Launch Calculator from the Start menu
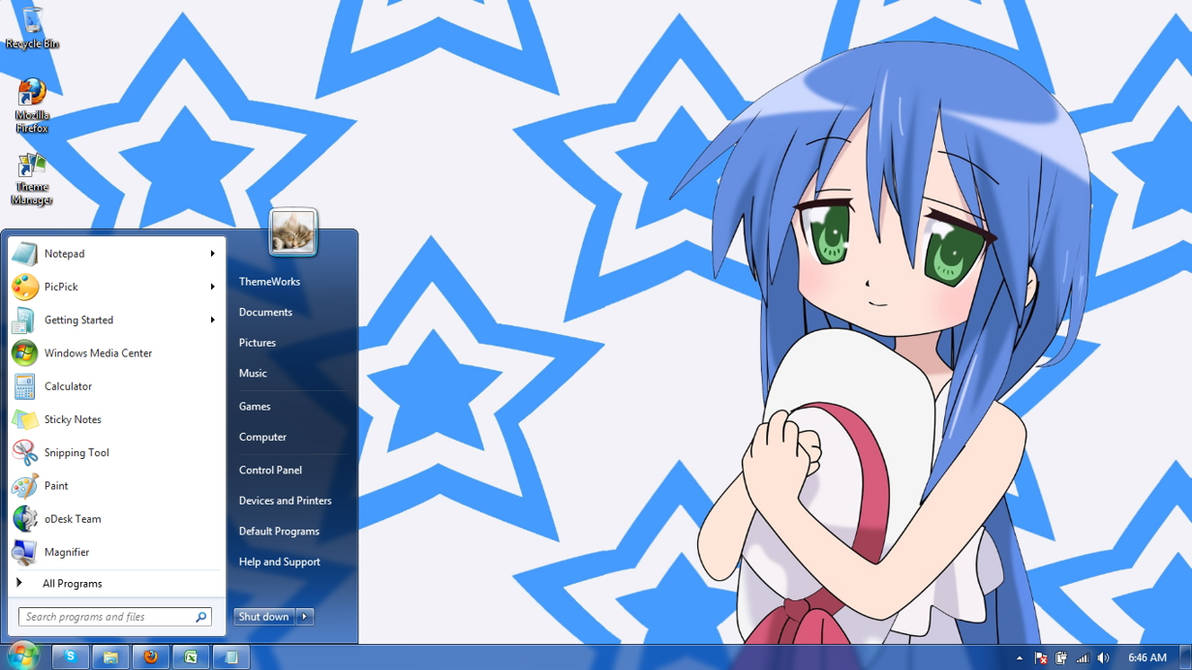The width and height of the screenshot is (1192, 670). coord(68,386)
